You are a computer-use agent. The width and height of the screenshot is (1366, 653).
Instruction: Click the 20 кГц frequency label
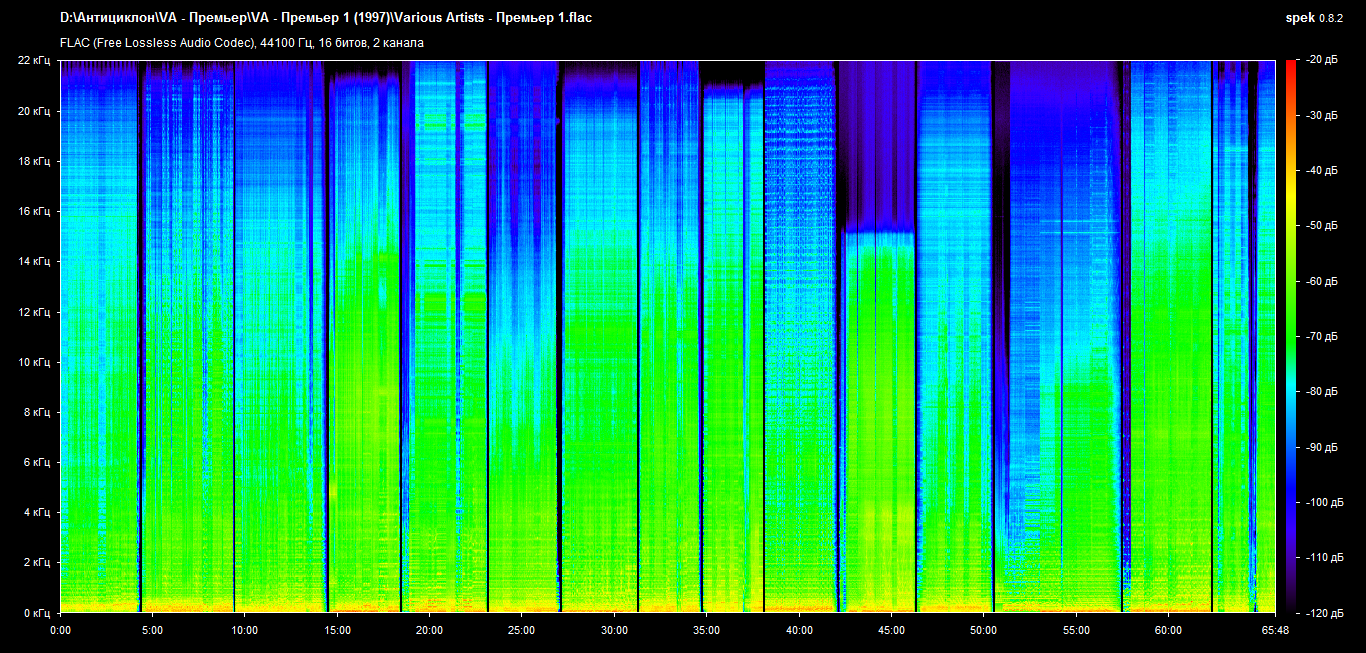click(34, 111)
